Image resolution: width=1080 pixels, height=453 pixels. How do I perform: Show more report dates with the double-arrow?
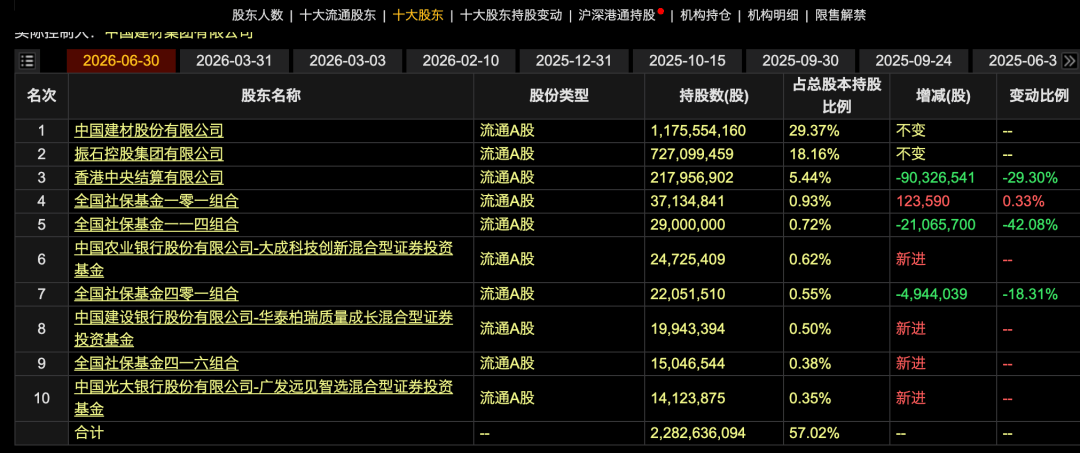pyautogui.click(x=1069, y=61)
